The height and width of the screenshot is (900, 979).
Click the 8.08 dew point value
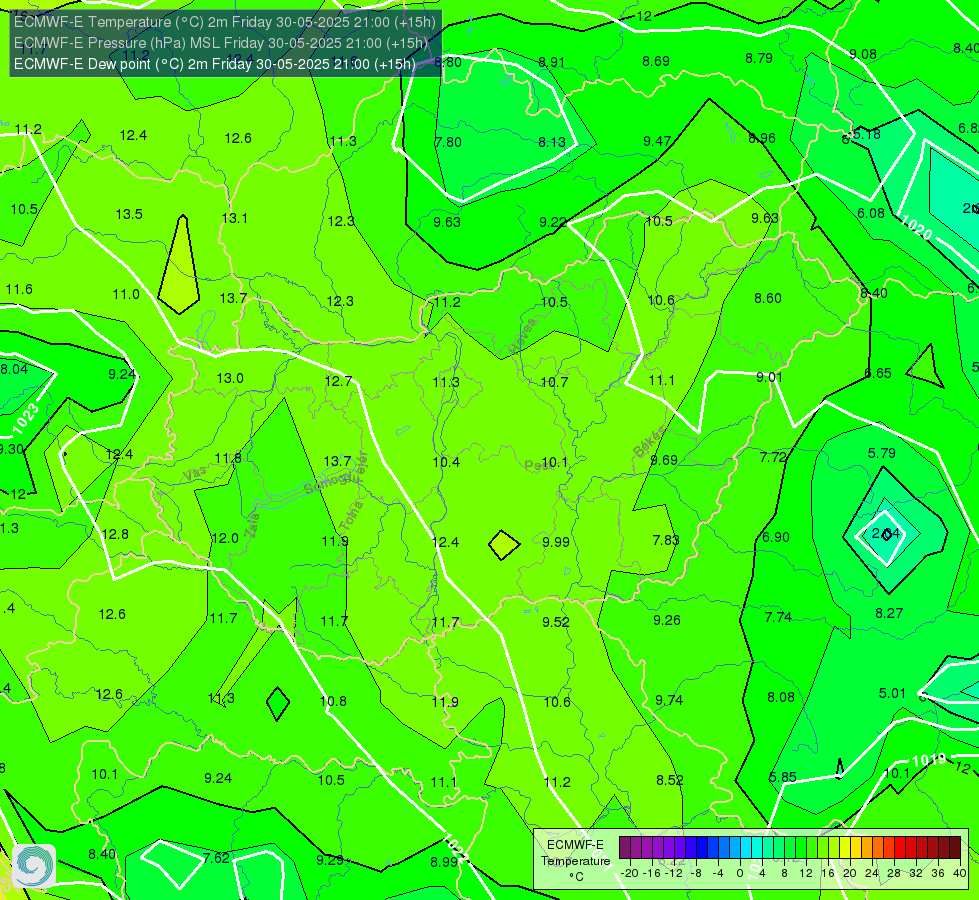pyautogui.click(x=780, y=696)
